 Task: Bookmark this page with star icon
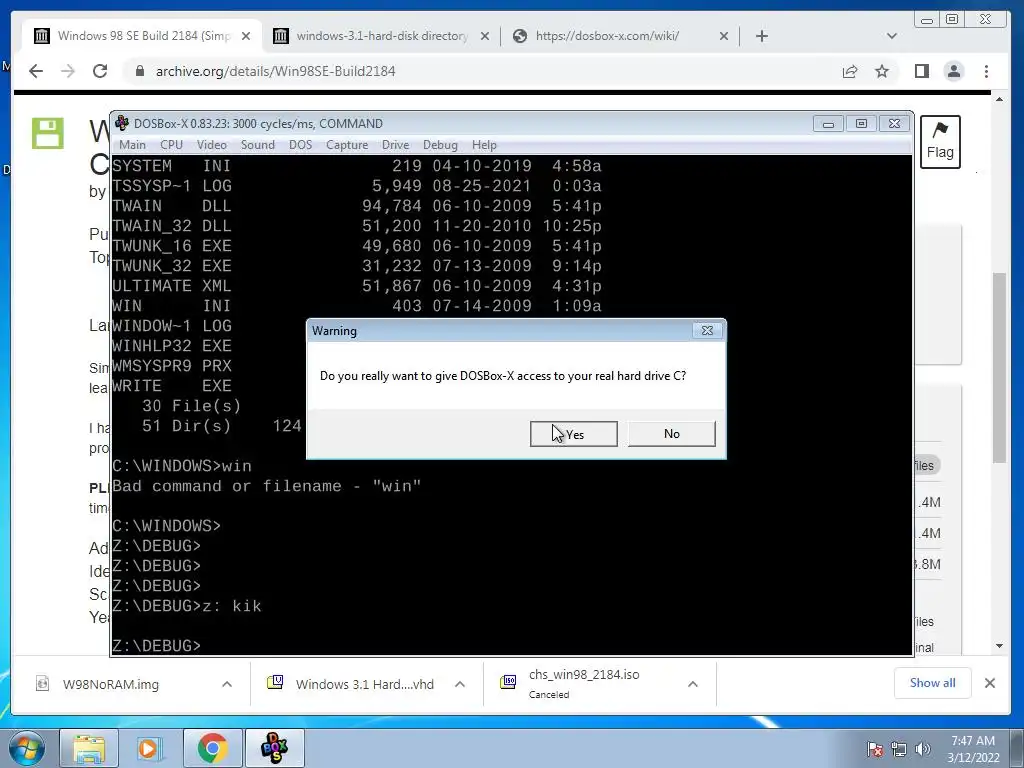click(x=882, y=71)
